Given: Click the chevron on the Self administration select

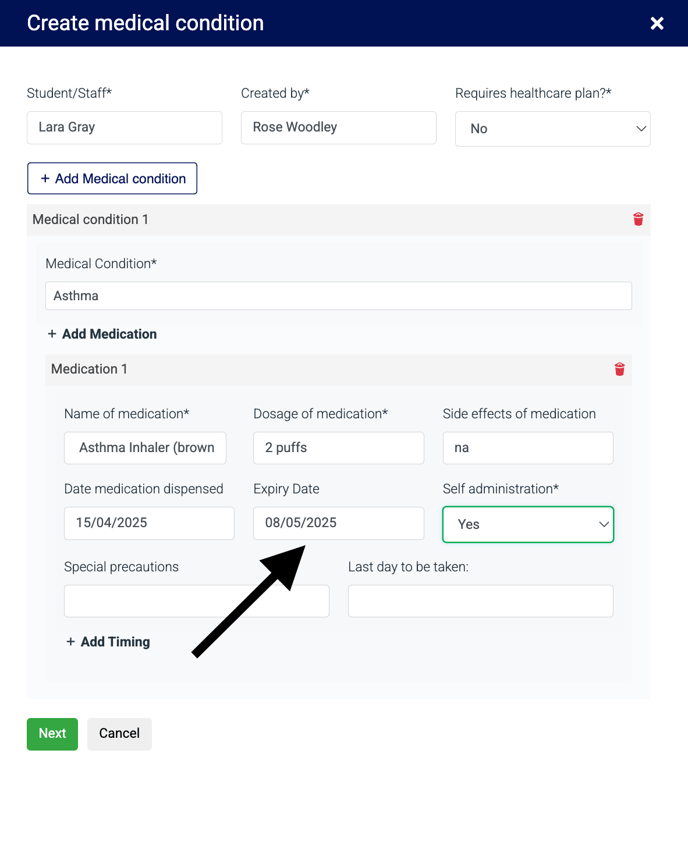Looking at the screenshot, I should point(603,524).
